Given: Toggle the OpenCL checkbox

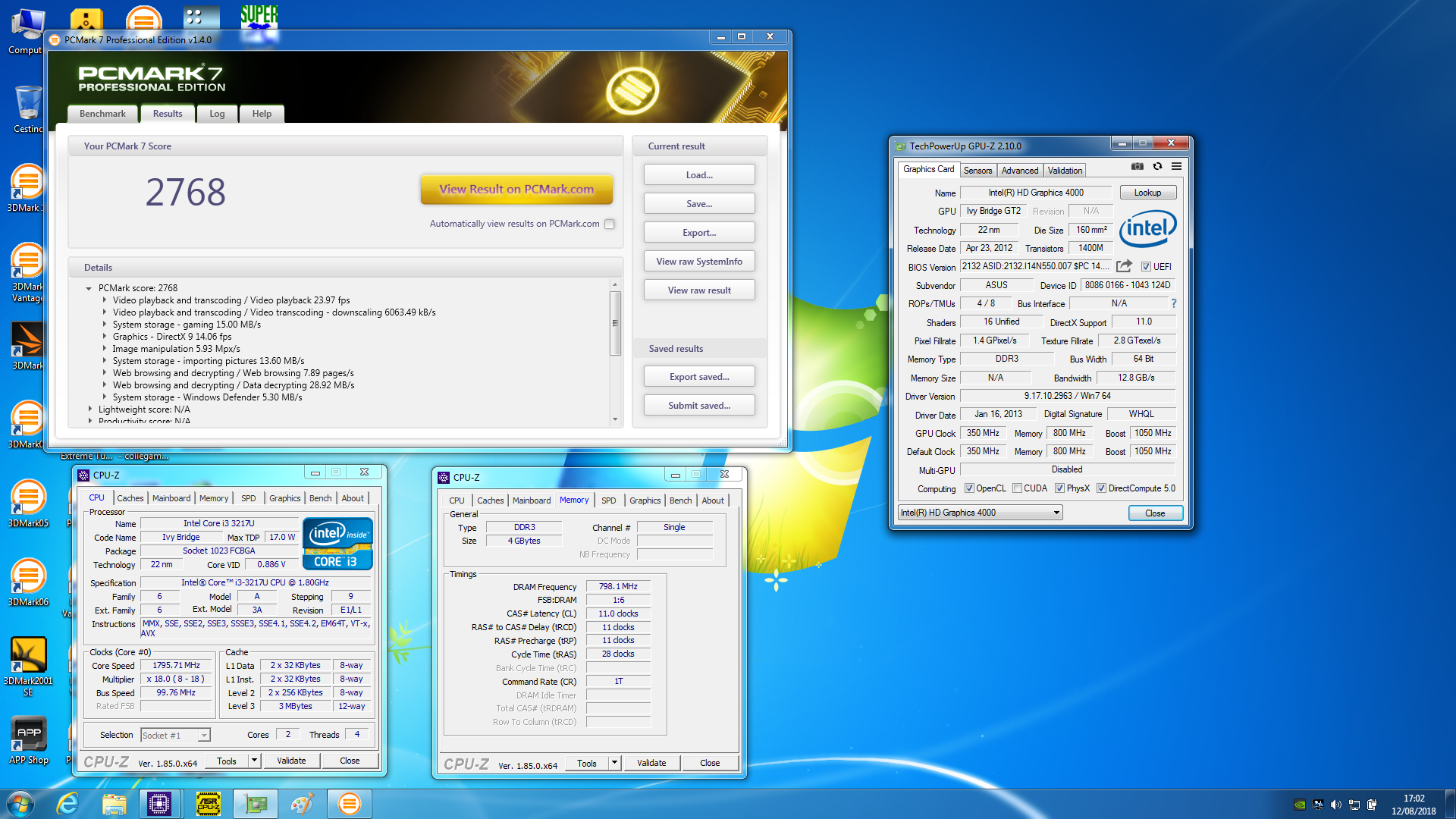Looking at the screenshot, I should [x=969, y=488].
